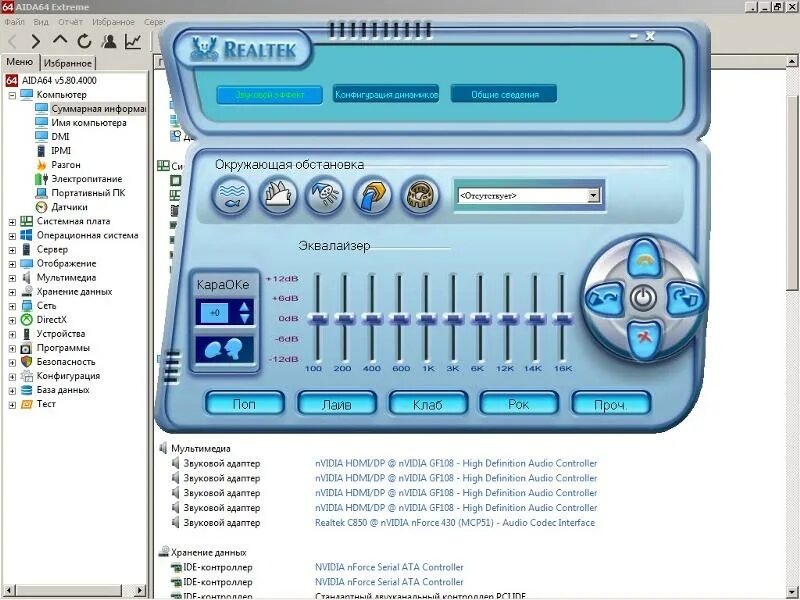800x600 pixels.
Task: Expand the Отображение tree node
Action: click(12, 264)
